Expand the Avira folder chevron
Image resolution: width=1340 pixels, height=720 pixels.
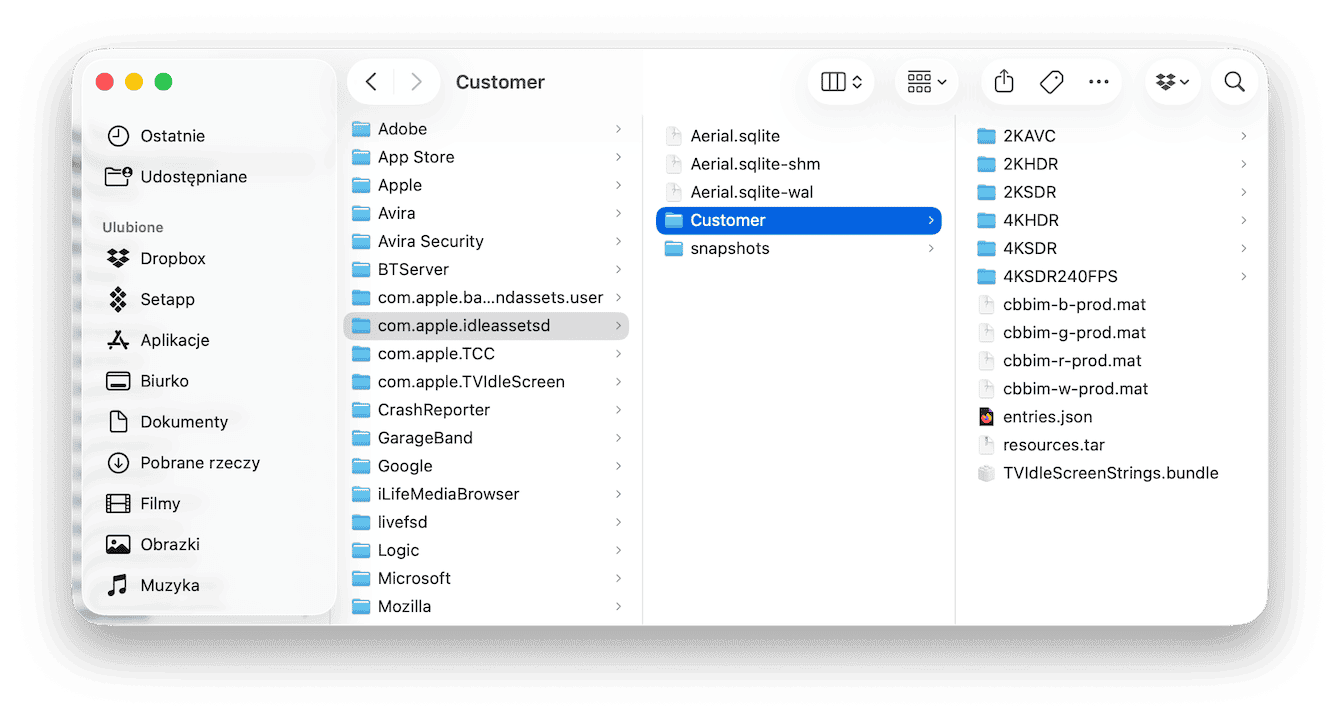coord(619,213)
